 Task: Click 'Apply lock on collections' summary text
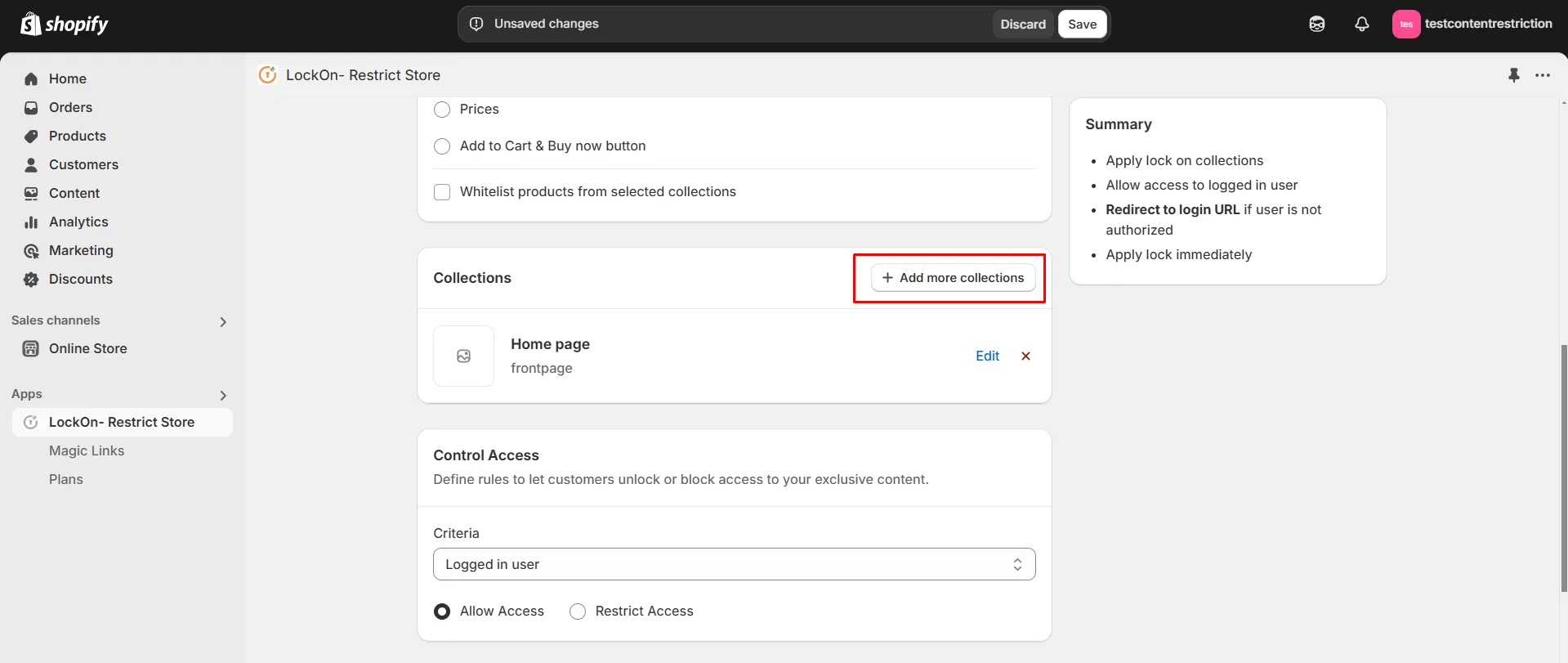click(1184, 160)
